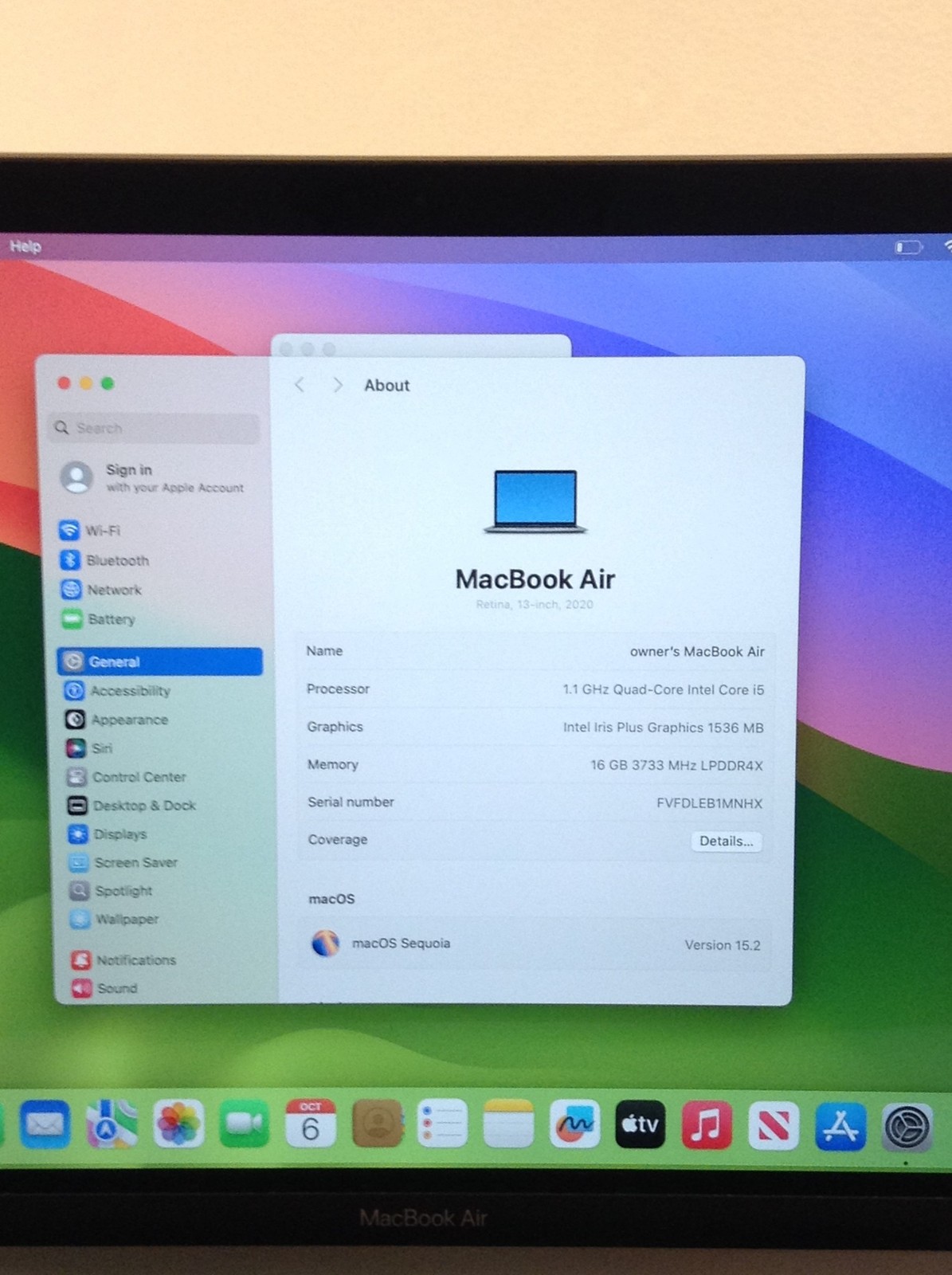Open Contacts from the Dock

point(377,1124)
